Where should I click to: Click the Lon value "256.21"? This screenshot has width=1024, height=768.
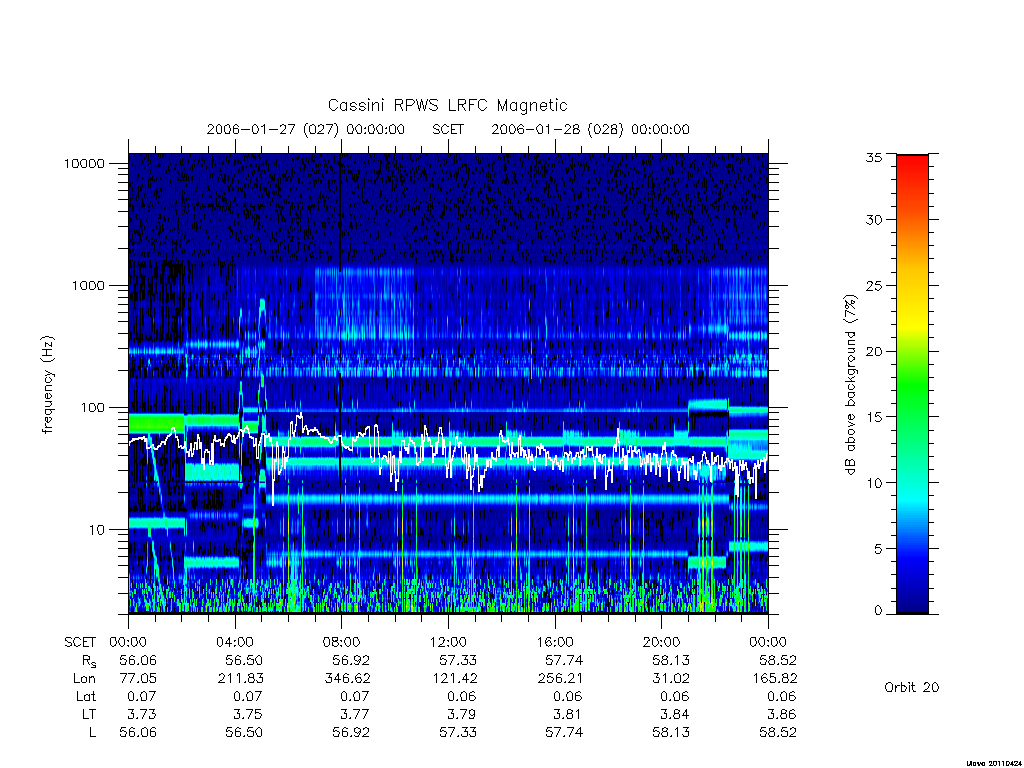pyautogui.click(x=560, y=679)
